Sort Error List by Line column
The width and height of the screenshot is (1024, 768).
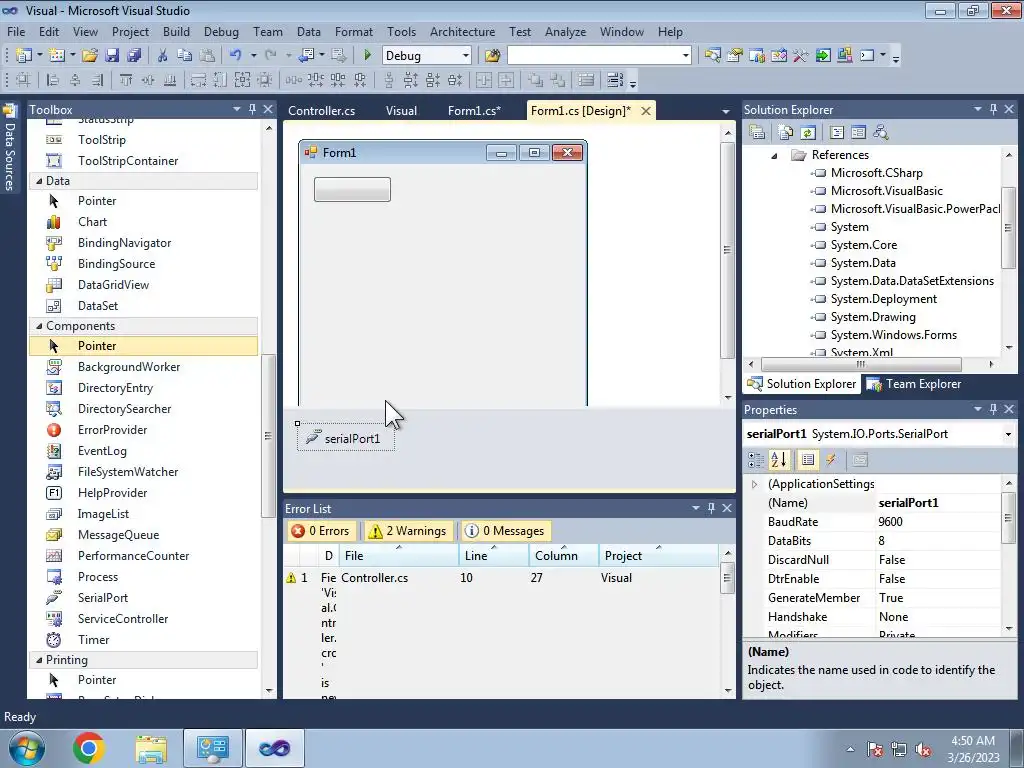click(494, 555)
